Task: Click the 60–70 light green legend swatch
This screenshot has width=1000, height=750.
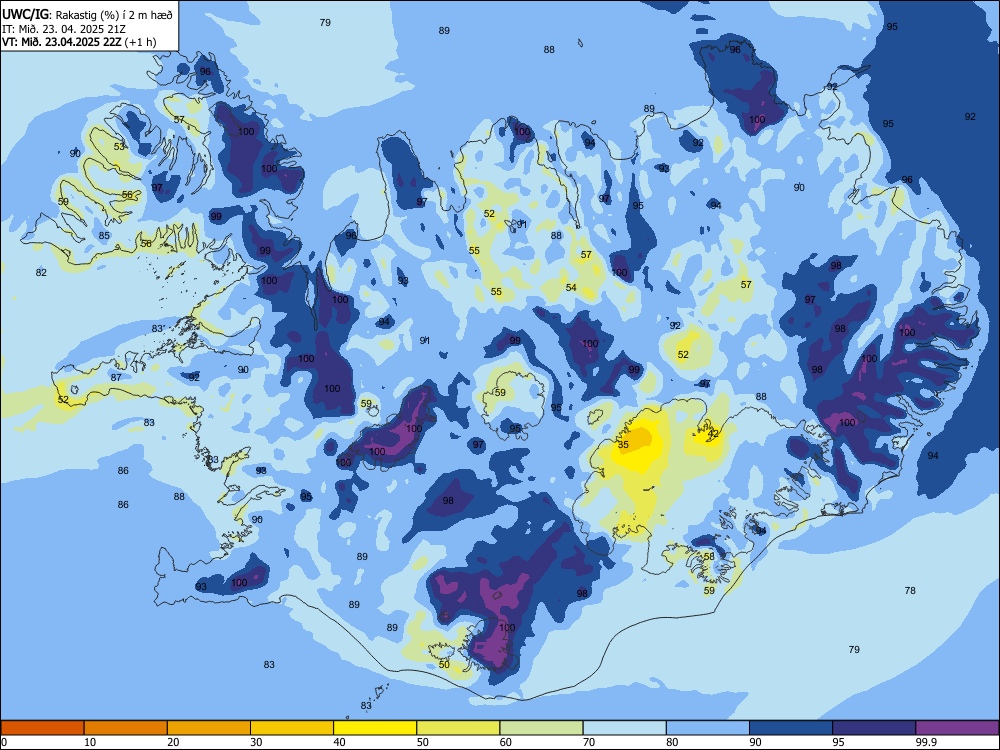Action: 541,728
